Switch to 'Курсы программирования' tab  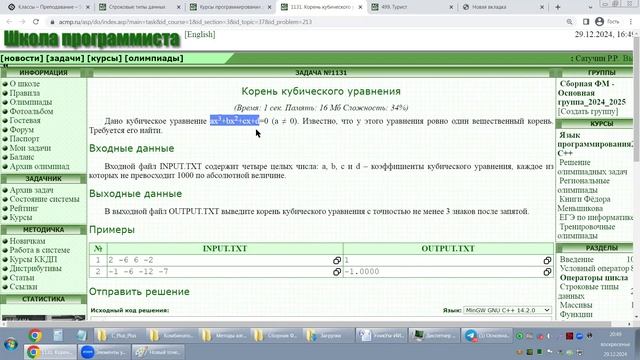tap(231, 7)
